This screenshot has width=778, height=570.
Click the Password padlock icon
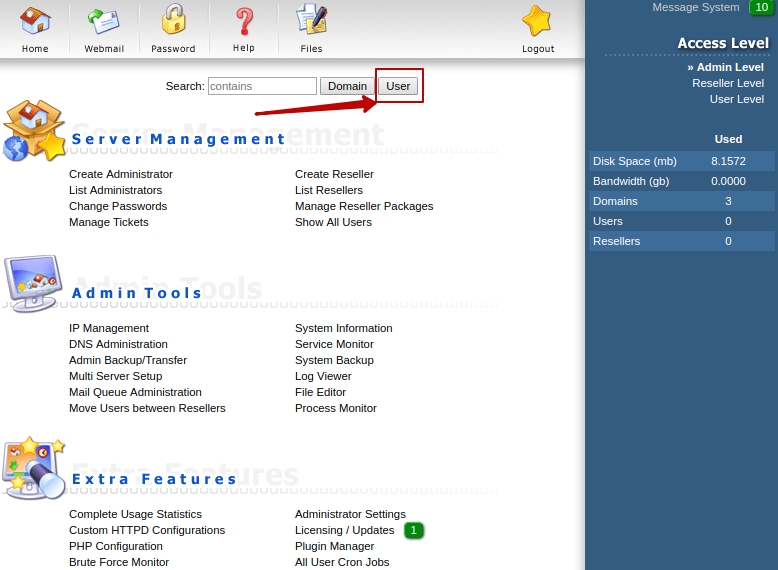[173, 22]
